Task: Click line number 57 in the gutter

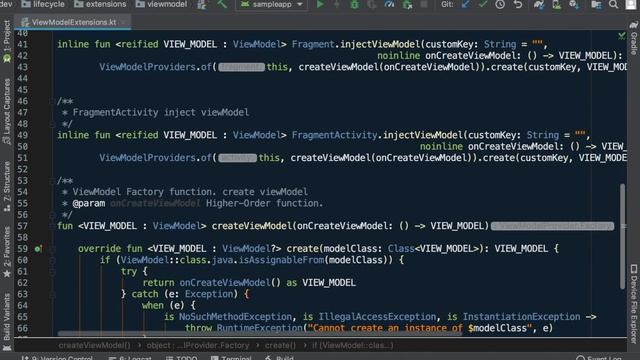Action: pyautogui.click(x=23, y=226)
